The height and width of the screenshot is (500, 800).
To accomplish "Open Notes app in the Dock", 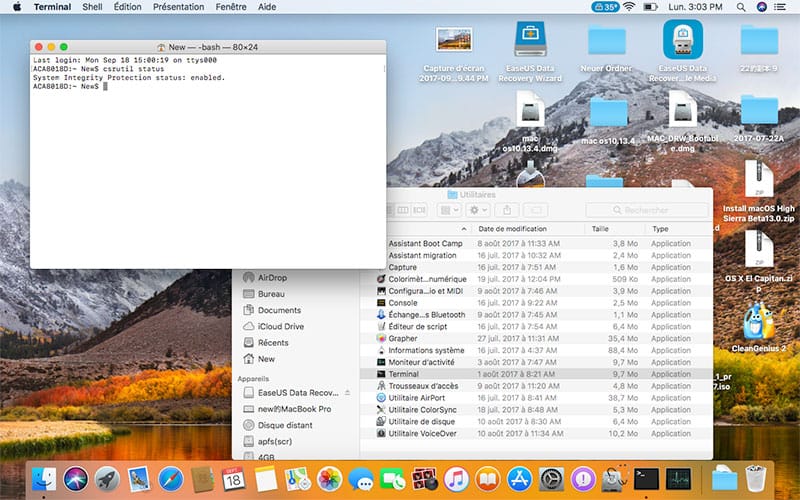I will click(265, 480).
